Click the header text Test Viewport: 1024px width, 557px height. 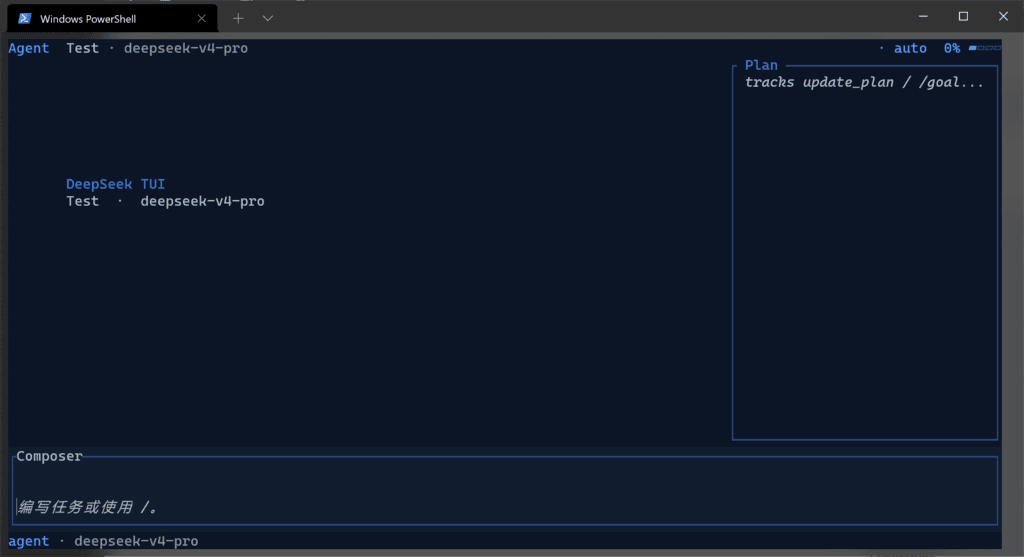pyautogui.click(x=82, y=48)
